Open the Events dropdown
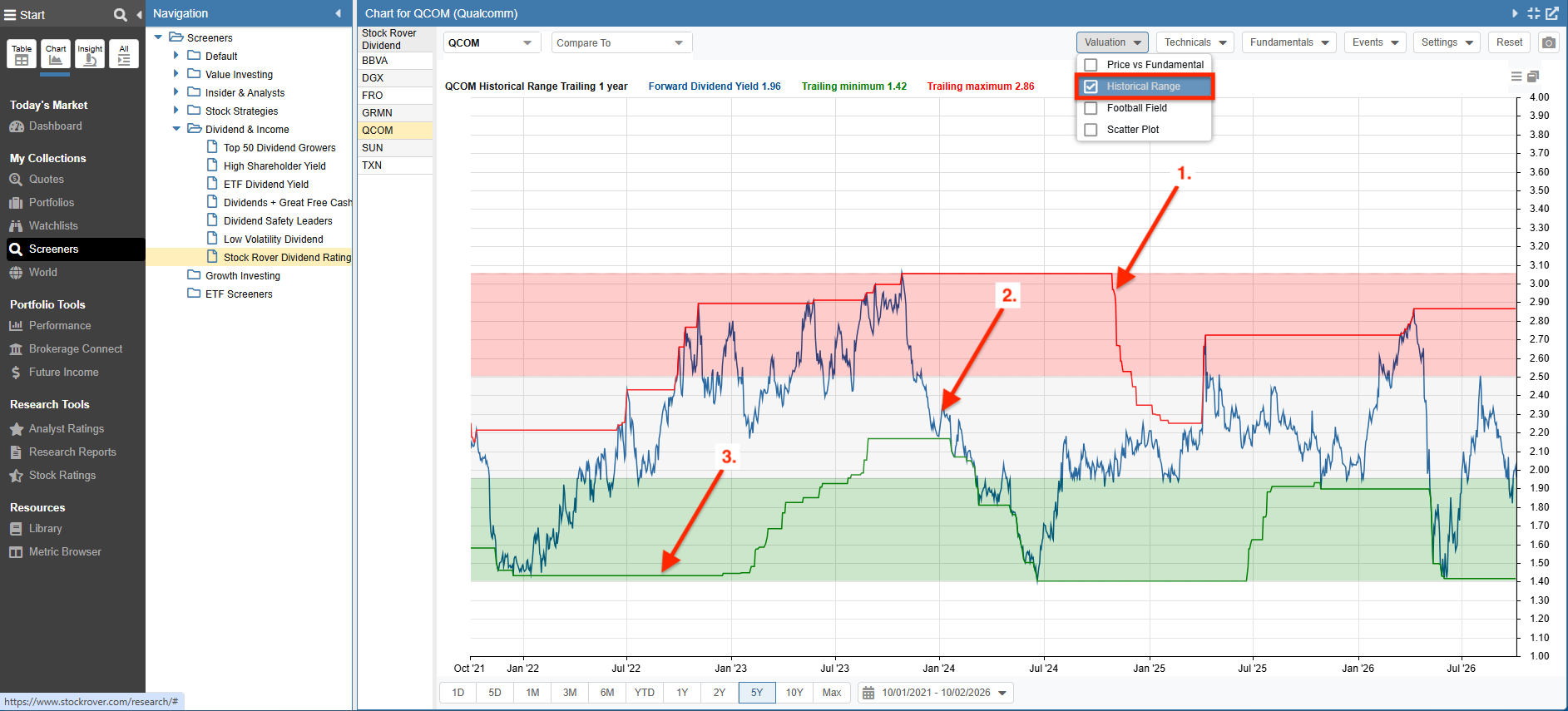 pos(1375,42)
